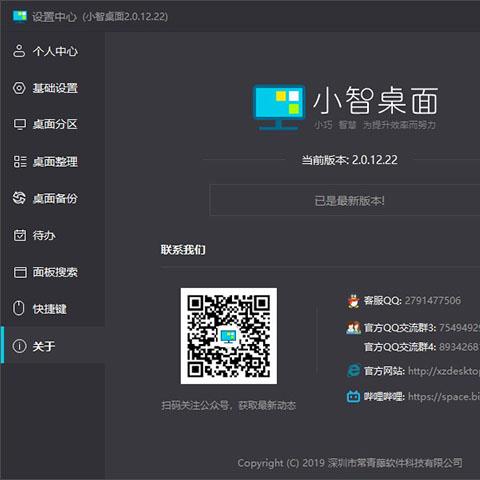Open the 待办 section

[x=53, y=235]
